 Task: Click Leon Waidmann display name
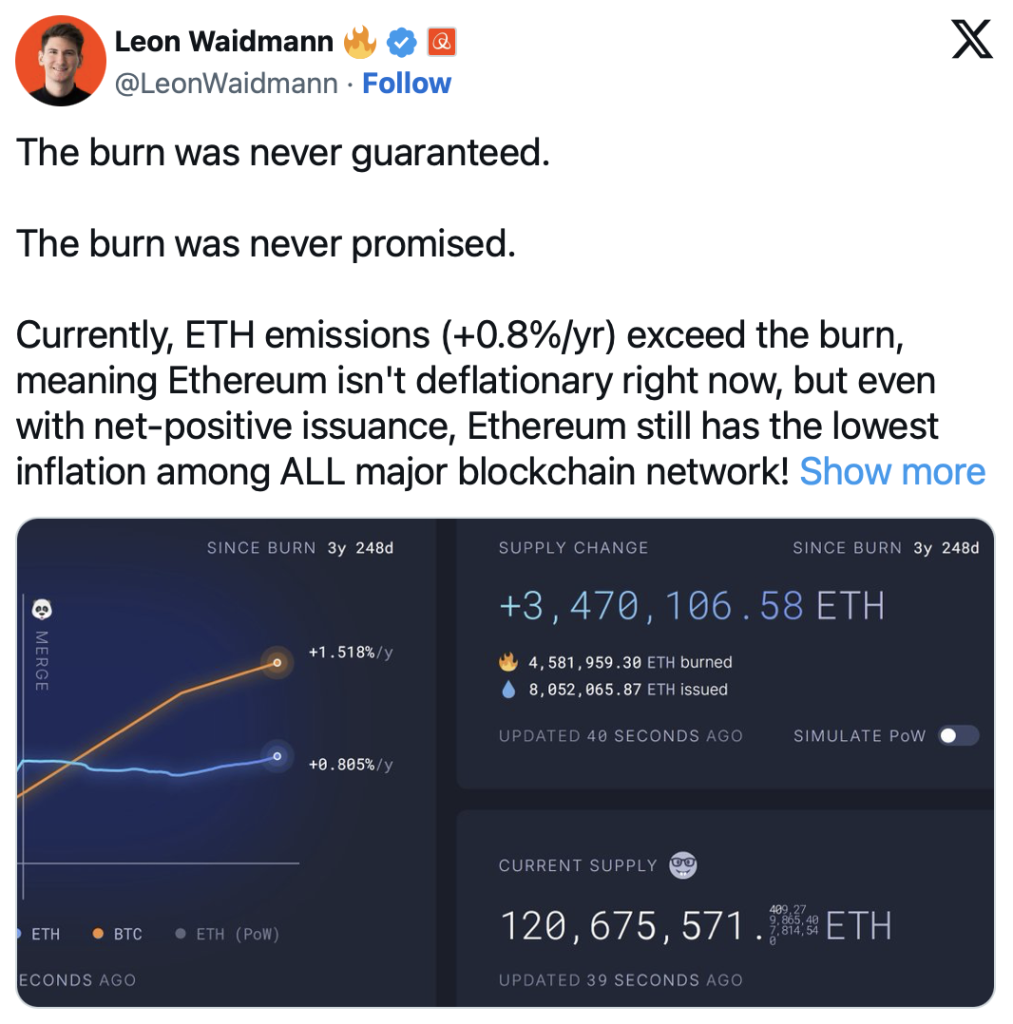pyautogui.click(x=224, y=42)
